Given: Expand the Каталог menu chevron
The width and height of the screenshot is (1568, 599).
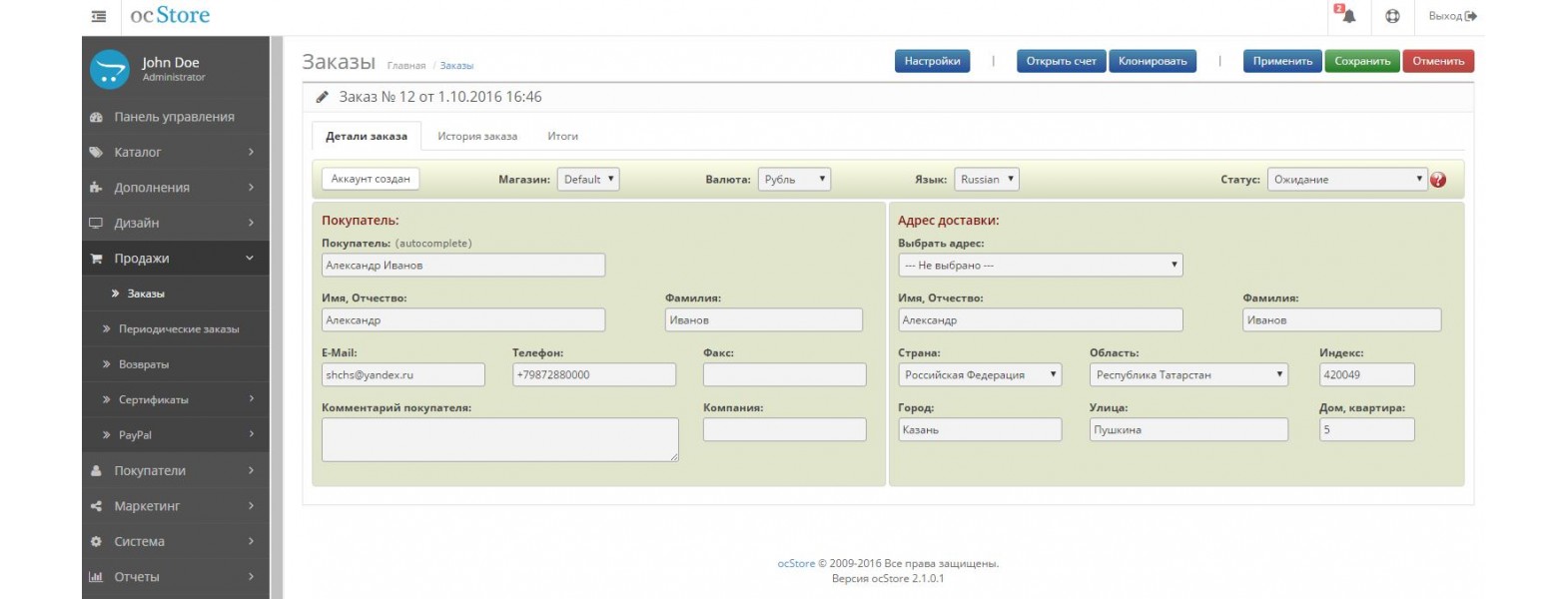Looking at the screenshot, I should (251, 152).
